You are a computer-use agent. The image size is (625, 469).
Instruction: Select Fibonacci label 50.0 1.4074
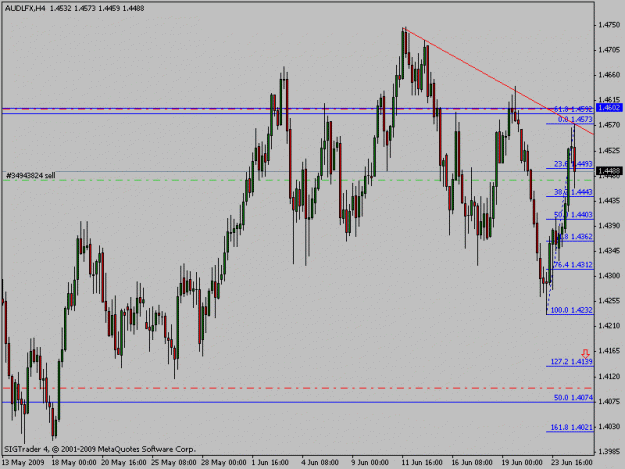click(x=573, y=398)
